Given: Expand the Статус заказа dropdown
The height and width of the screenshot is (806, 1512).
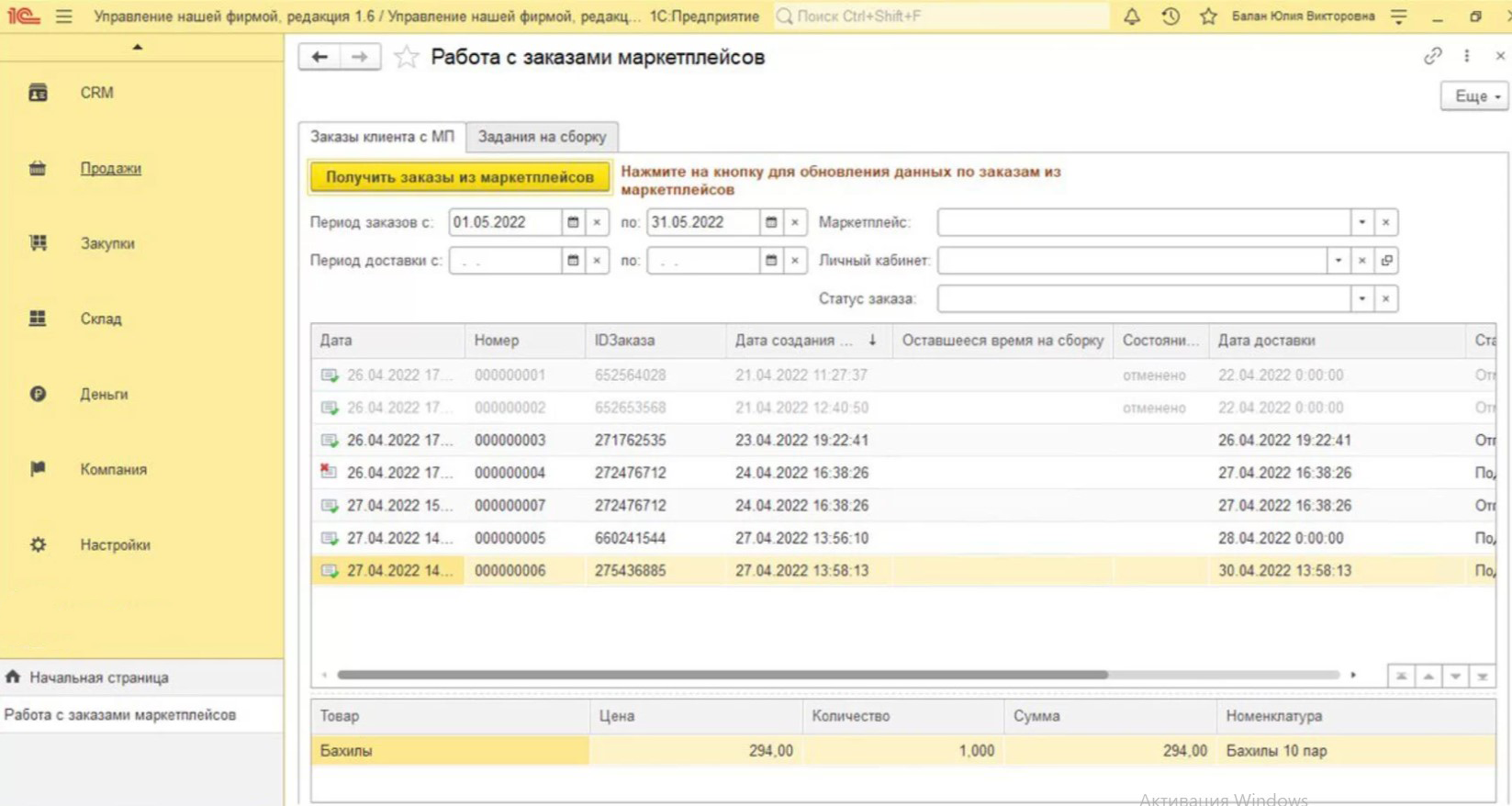Looking at the screenshot, I should click(1362, 299).
